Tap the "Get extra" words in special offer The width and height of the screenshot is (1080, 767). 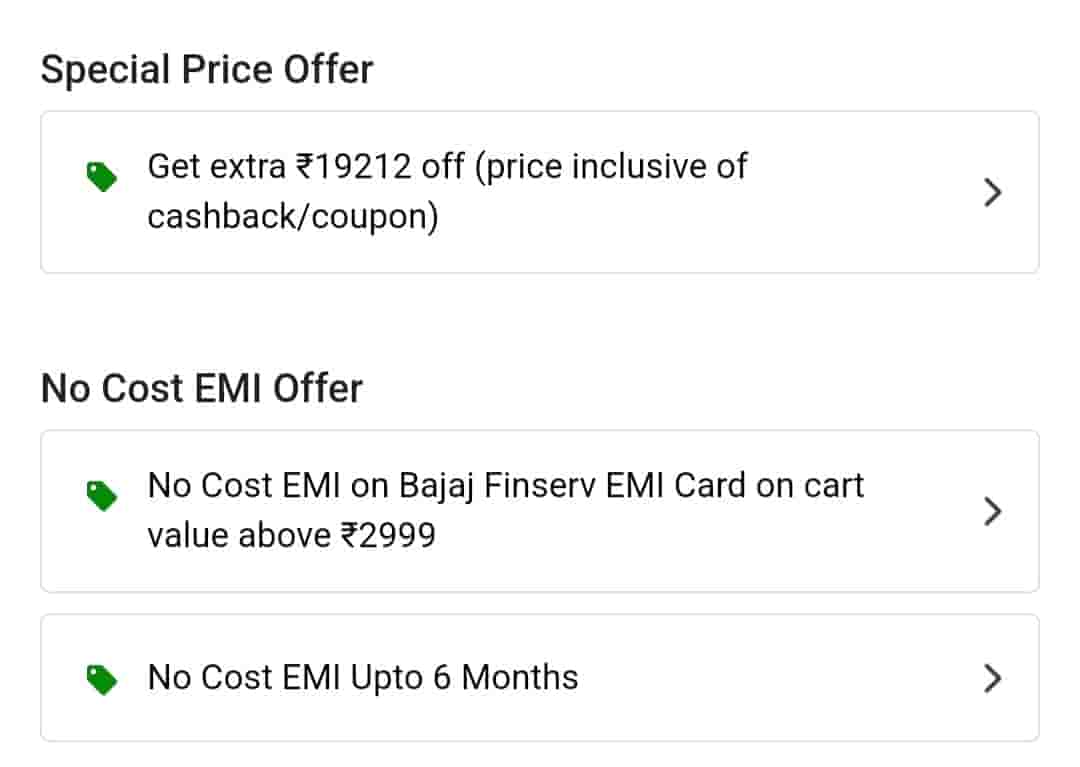tap(216, 167)
